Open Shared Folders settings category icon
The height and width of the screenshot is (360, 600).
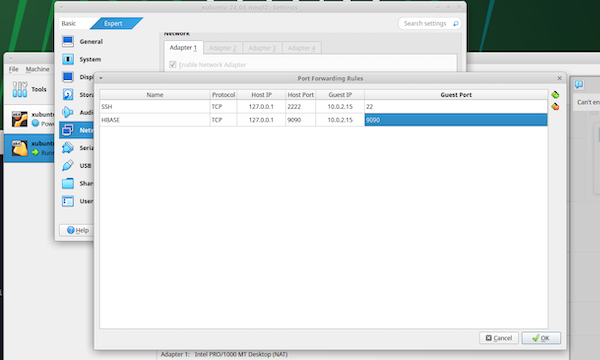tap(68, 183)
